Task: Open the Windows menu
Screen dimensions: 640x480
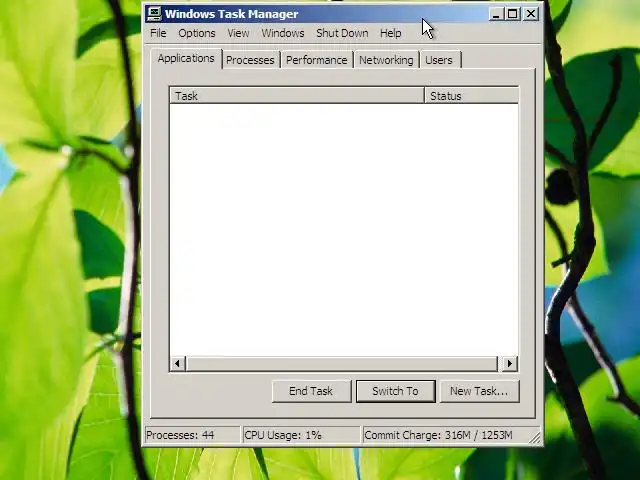Action: pyautogui.click(x=283, y=33)
